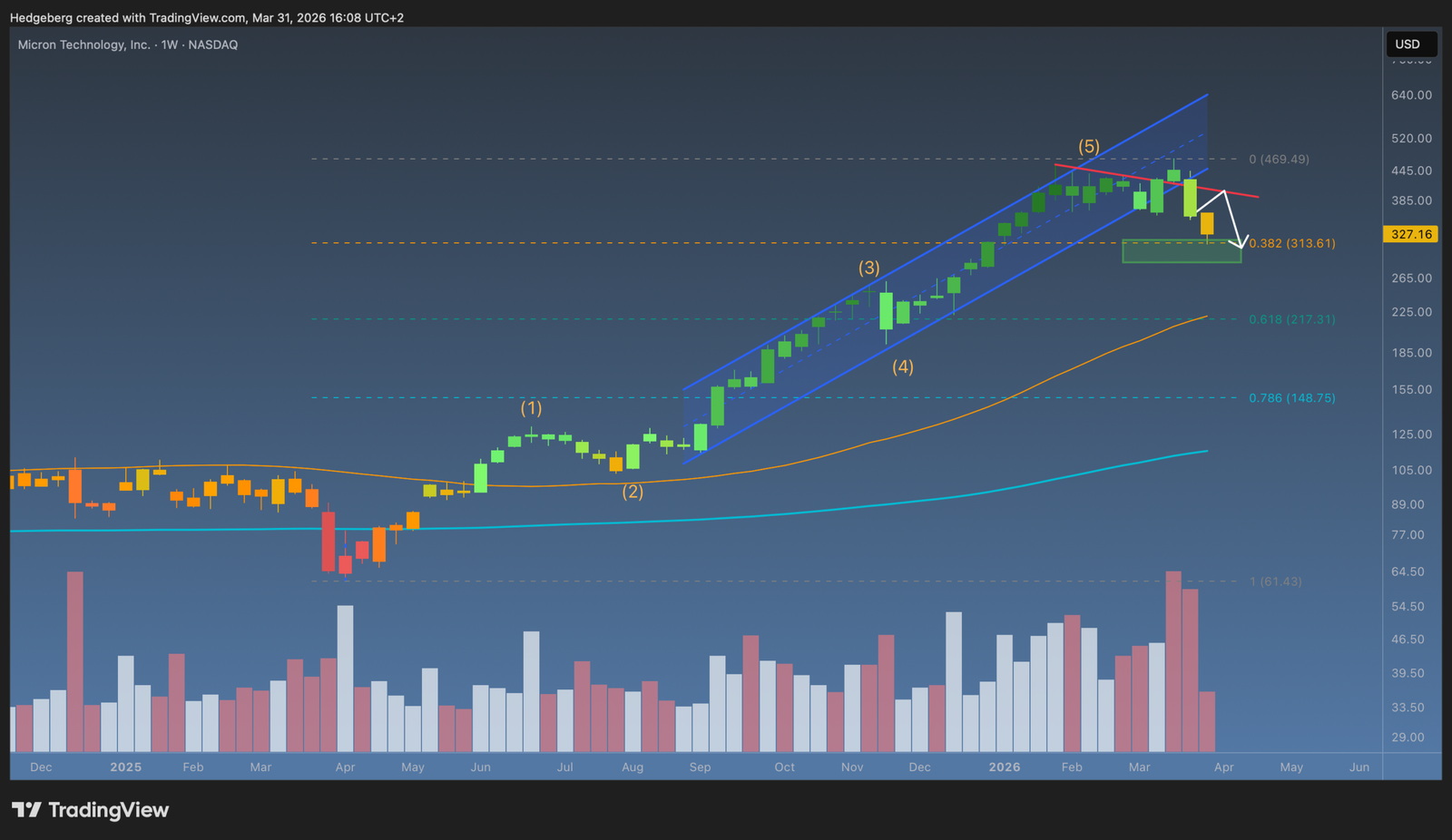
Task: Select the 2025 label on time axis
Action: [x=125, y=767]
